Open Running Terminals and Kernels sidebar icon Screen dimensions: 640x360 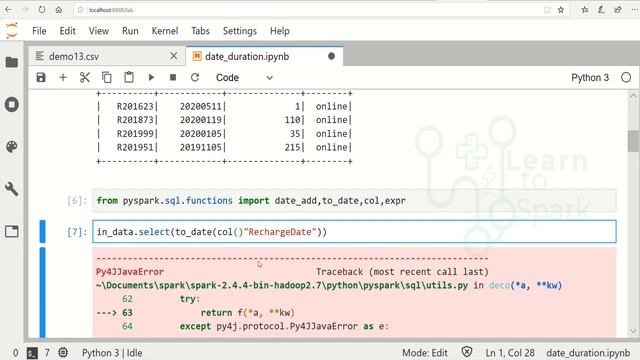pos(12,104)
